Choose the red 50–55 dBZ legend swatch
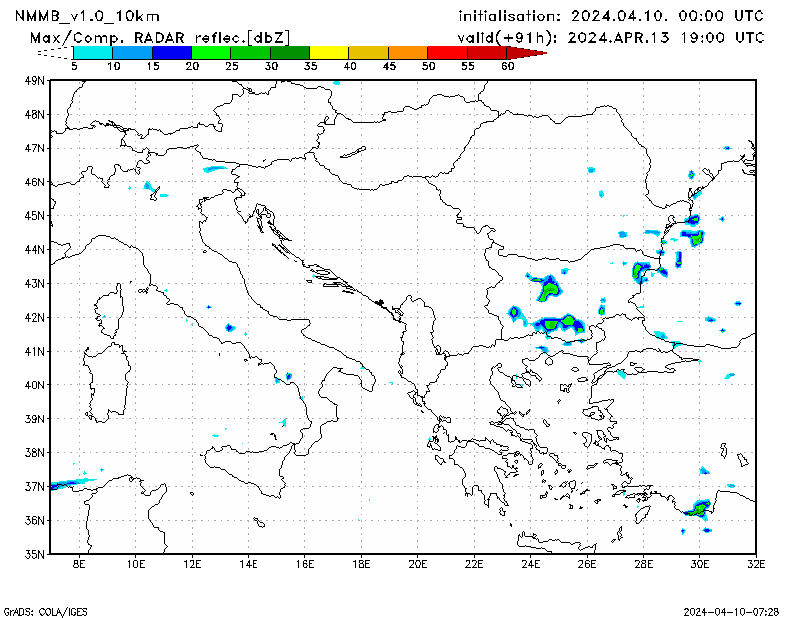This screenshot has width=800, height=618. click(446, 52)
